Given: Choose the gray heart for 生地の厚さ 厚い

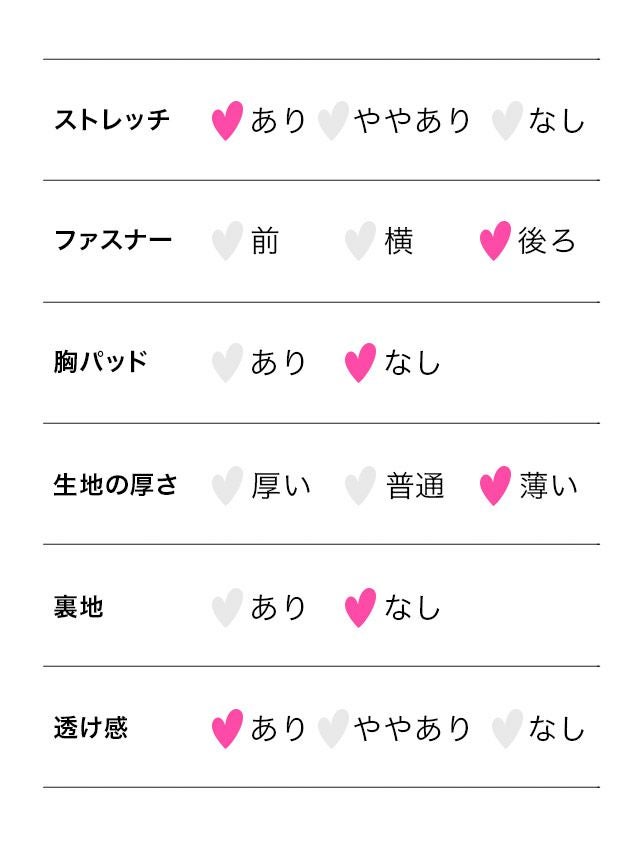Looking at the screenshot, I should pyautogui.click(x=228, y=487).
